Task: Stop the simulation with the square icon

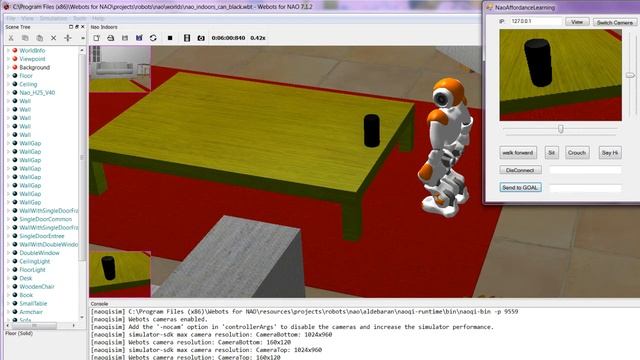Action: [170, 38]
